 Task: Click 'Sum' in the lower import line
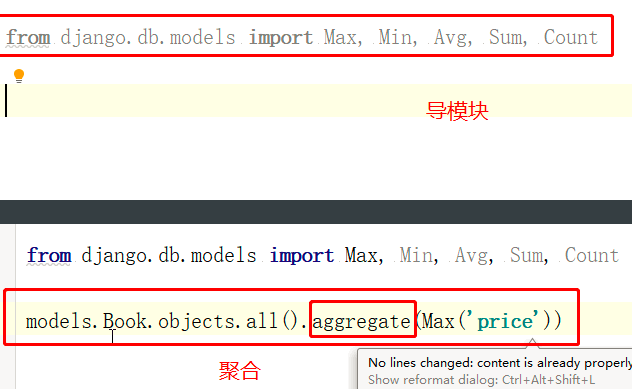(527, 256)
